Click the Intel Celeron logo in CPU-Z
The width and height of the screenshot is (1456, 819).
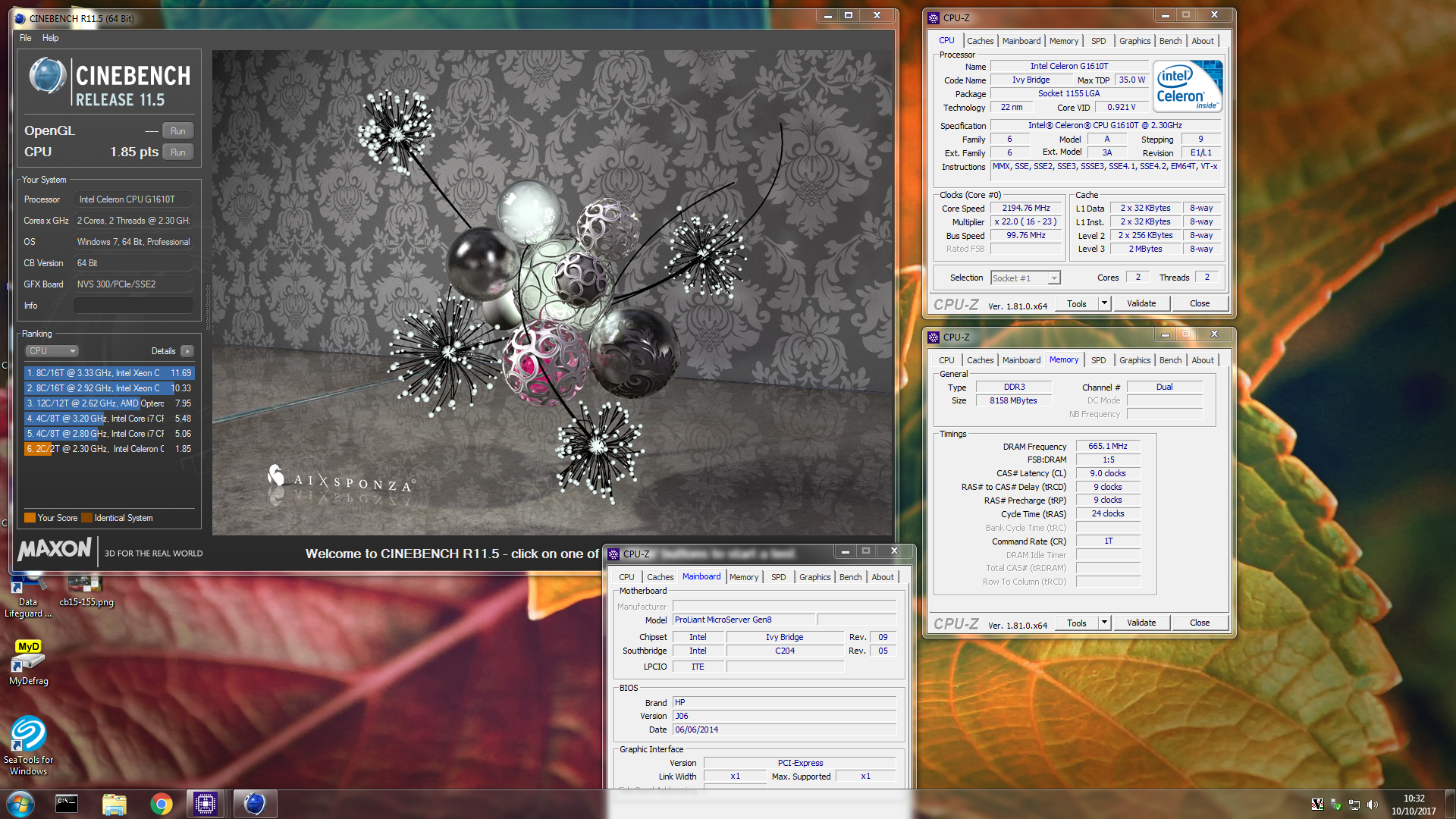click(x=1188, y=86)
